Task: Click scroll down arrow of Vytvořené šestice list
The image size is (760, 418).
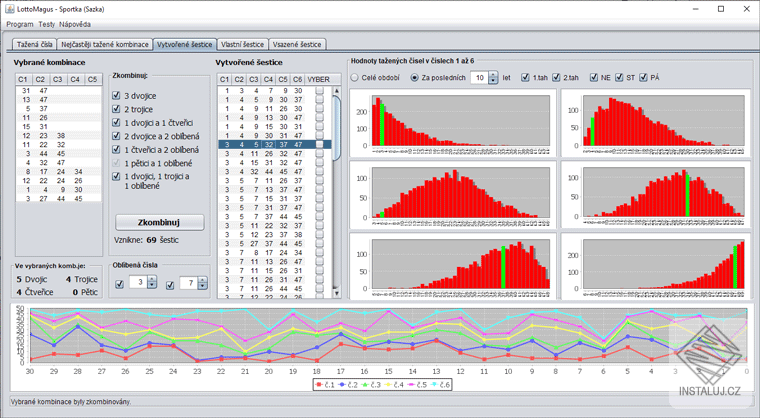Action: pyautogui.click(x=337, y=293)
